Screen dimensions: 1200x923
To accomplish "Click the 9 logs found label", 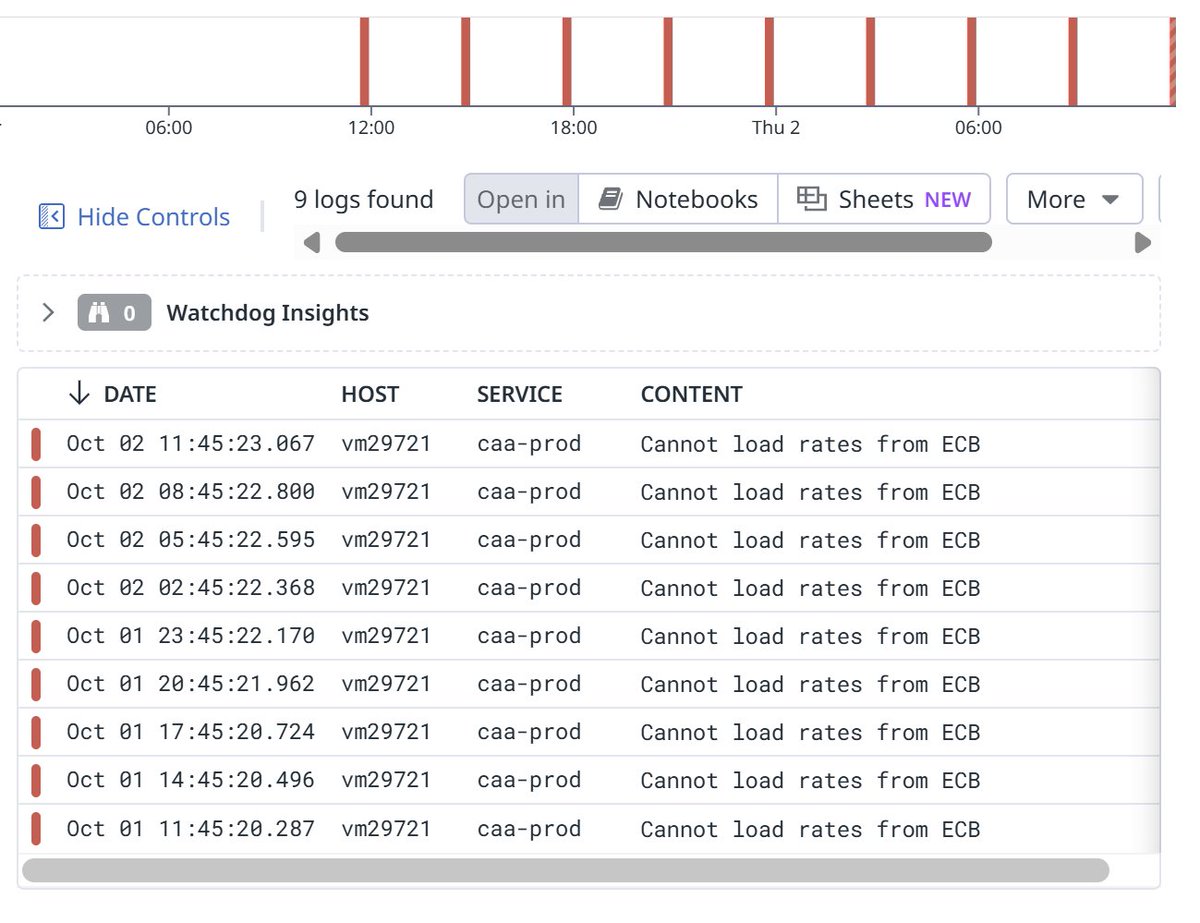I will (x=364, y=199).
